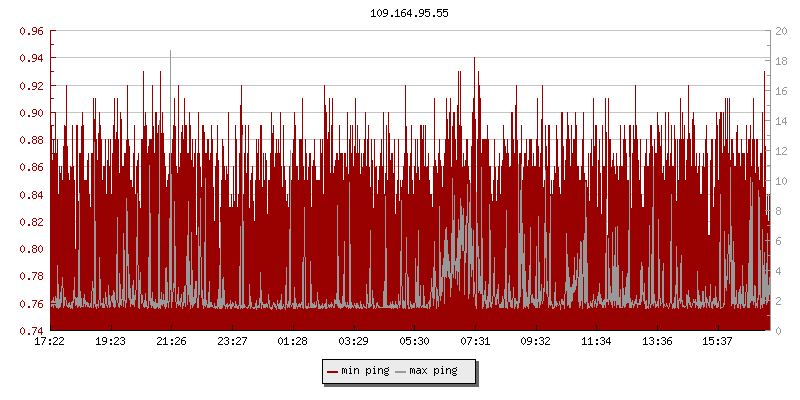Select the 11:34 time axis marker
800x400 pixels.
(596, 341)
